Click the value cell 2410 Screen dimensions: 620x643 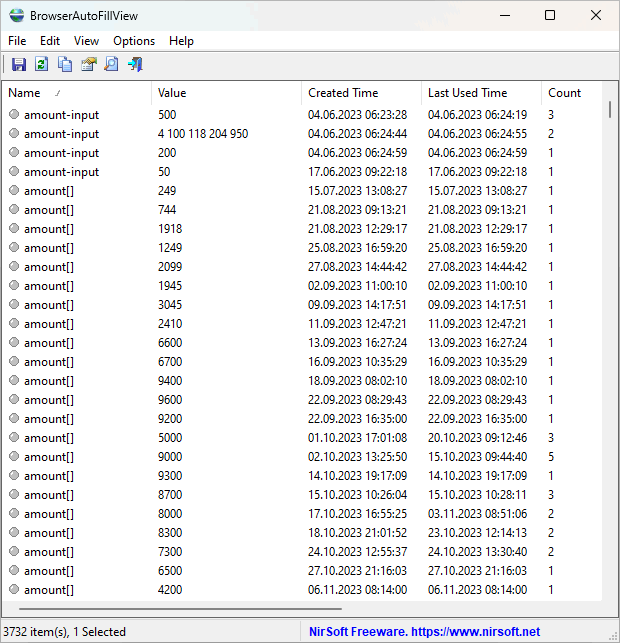pos(170,324)
